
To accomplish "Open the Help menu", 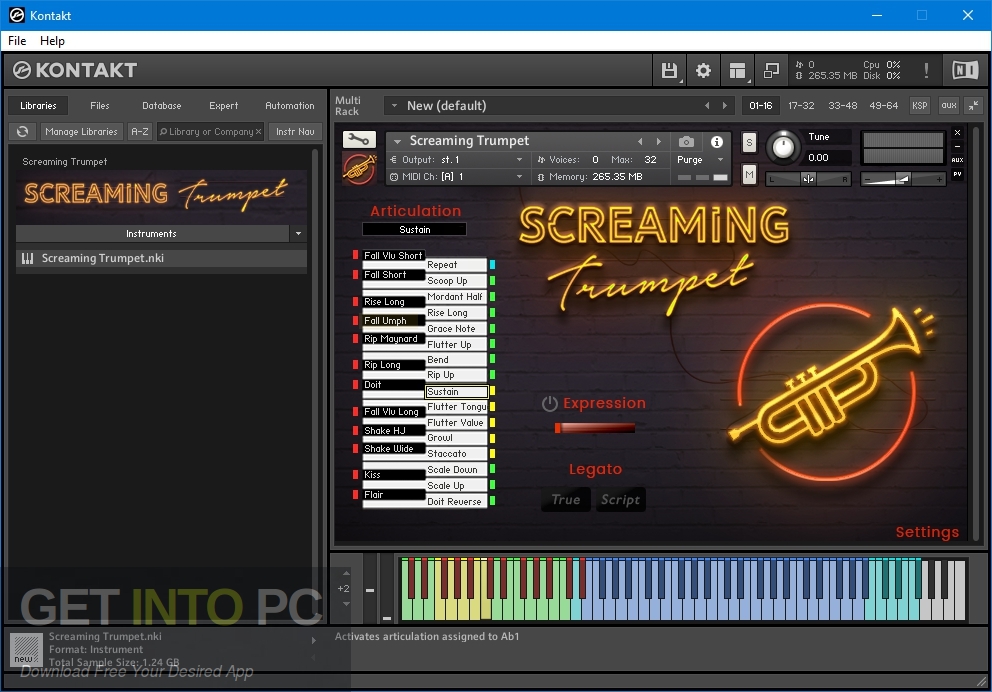I will coord(52,40).
